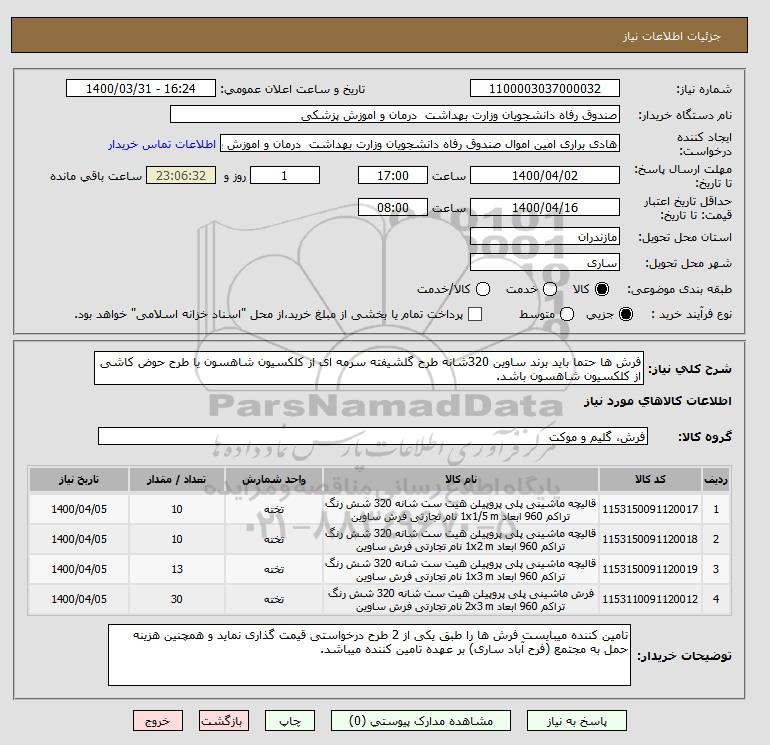Image resolution: width=770 pixels, height=745 pixels.
Task: Click the 1x1/5 m rug item name
Action: coord(461,510)
